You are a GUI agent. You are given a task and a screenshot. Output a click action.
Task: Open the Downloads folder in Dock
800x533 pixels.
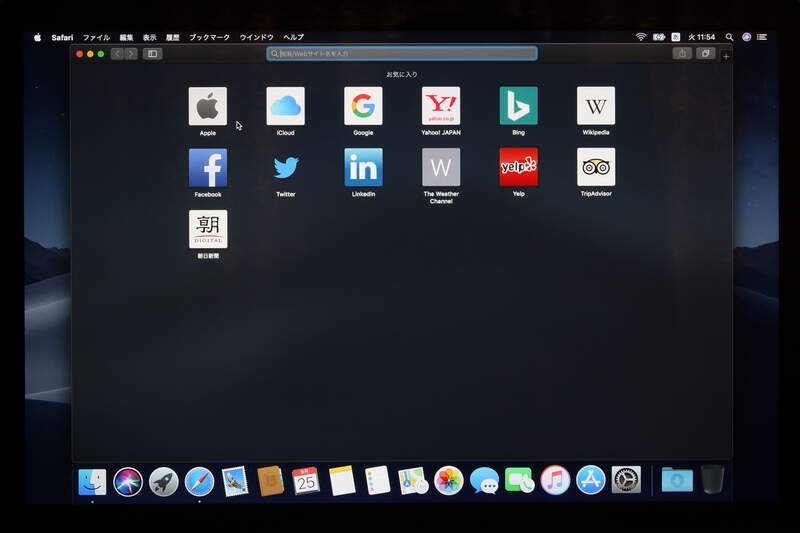point(677,479)
